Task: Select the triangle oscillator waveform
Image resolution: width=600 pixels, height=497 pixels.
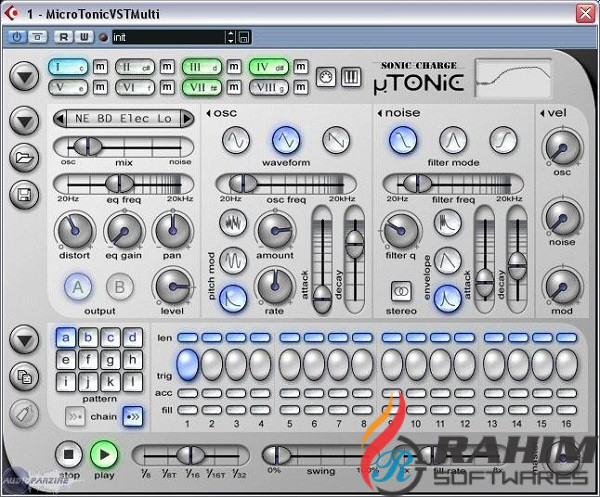Action: pos(286,140)
